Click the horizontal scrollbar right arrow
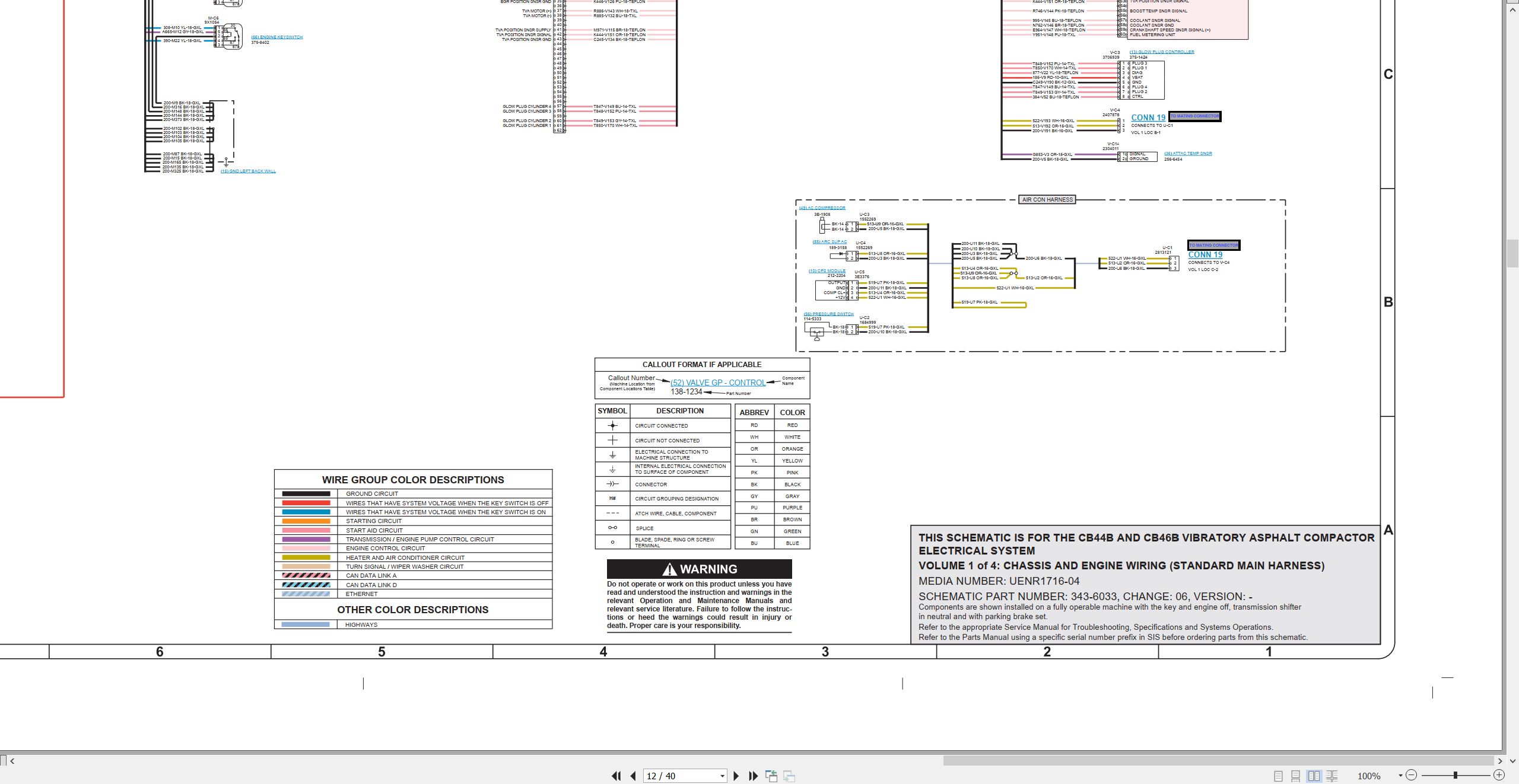Screen dimensions: 1519x784 click(1500, 760)
